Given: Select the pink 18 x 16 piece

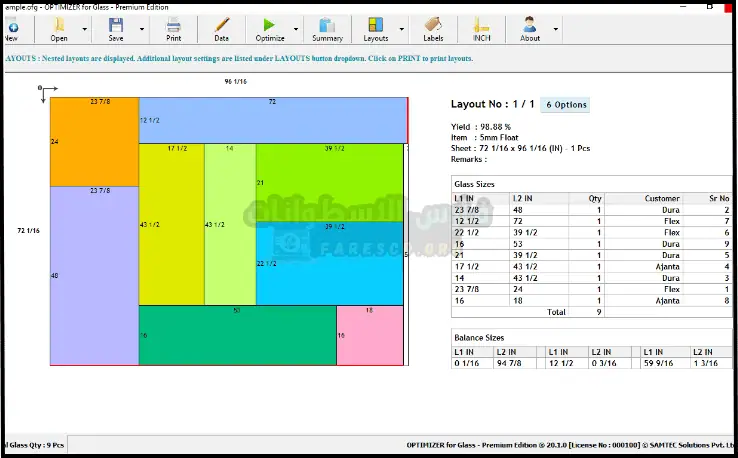Looking at the screenshot, I should click(369, 335).
